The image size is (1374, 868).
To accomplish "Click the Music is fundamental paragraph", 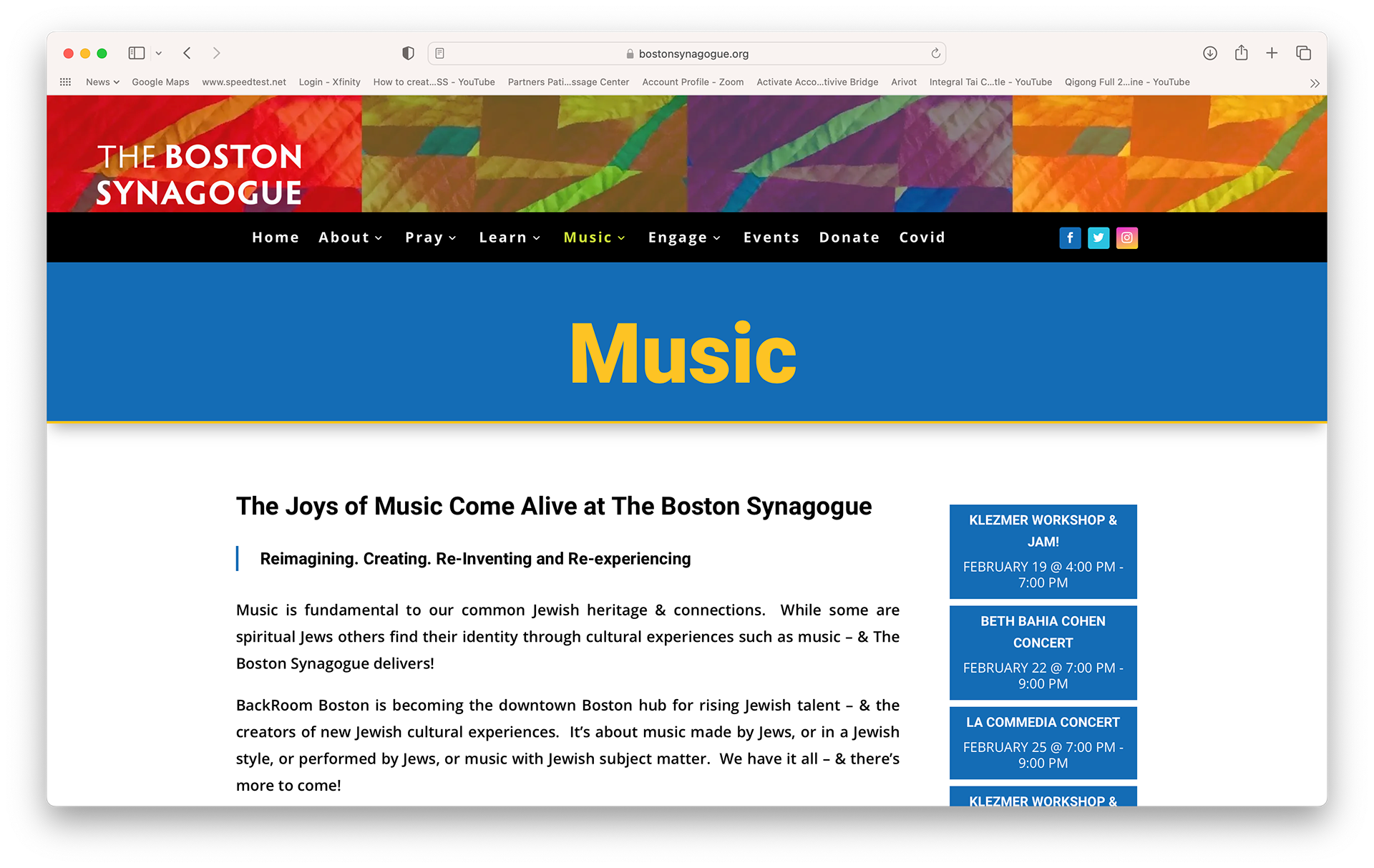I will click(x=567, y=636).
